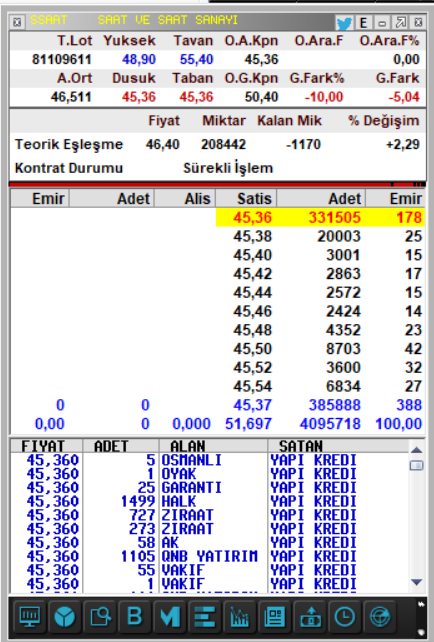Image resolution: width=434 pixels, height=642 pixels.
Task: Click the trades list scroll-up arrow
Action: pyautogui.click(x=416, y=450)
